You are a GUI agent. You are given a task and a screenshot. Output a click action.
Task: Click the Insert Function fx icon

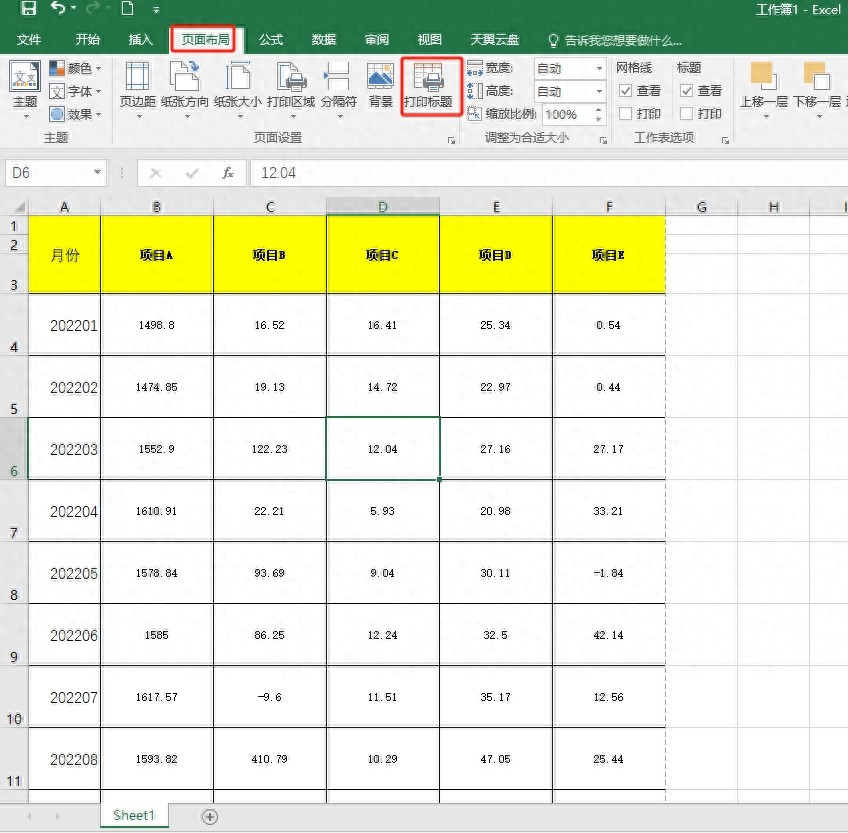pos(228,173)
